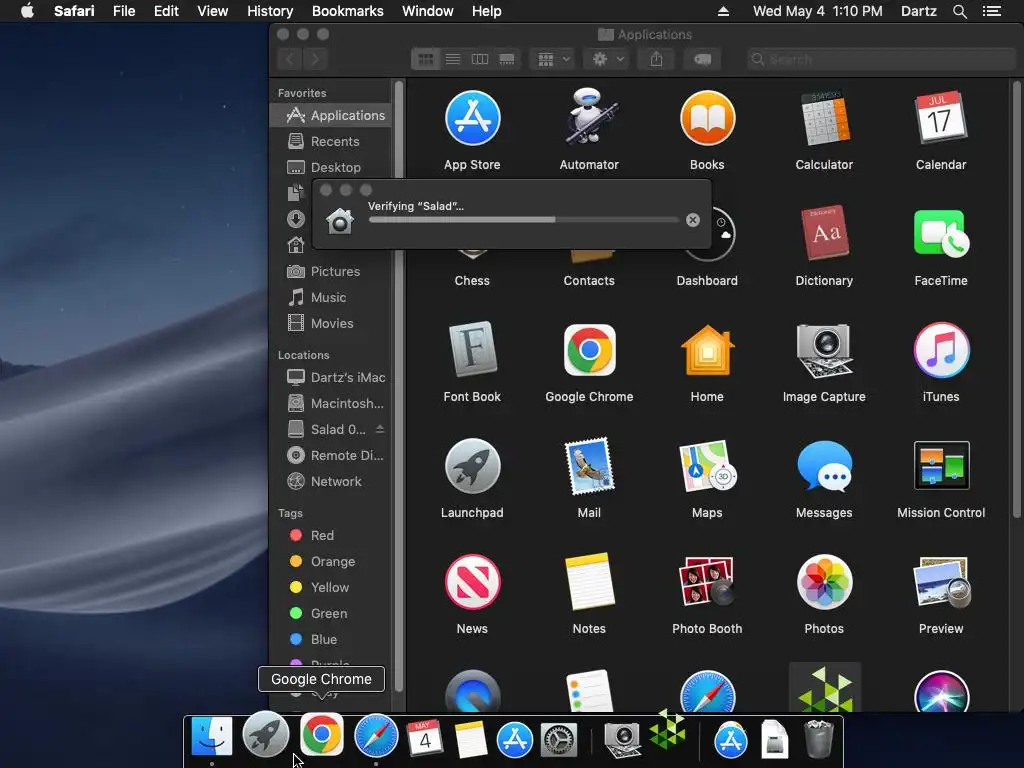Open Spotlight search in menu bar
The image size is (1024, 768).
[x=959, y=11]
